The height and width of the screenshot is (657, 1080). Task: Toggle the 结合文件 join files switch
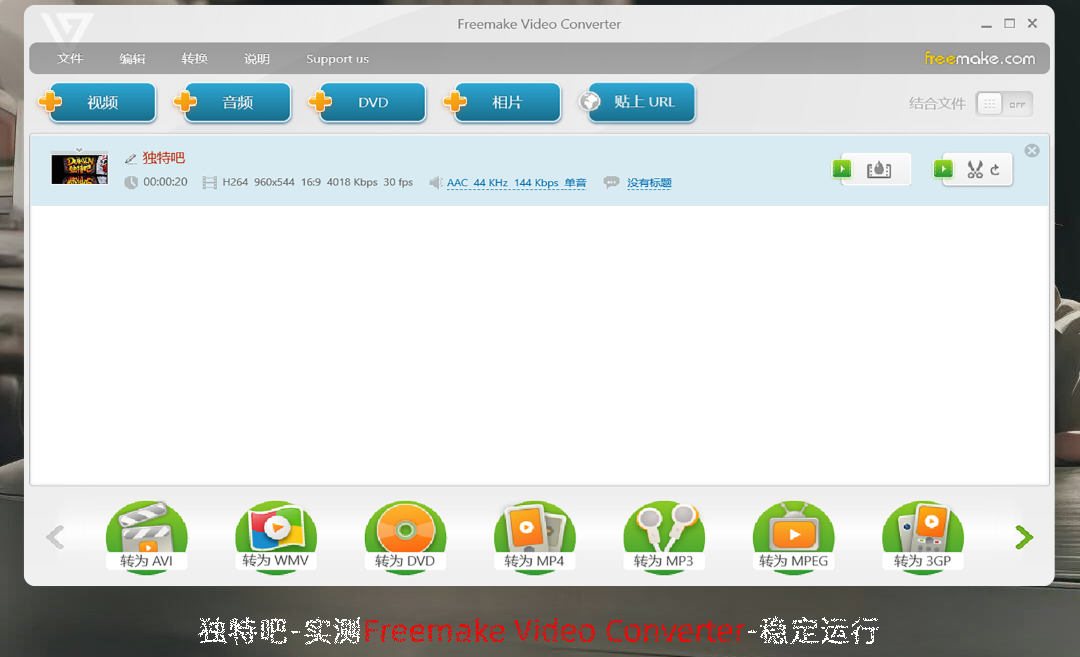click(x=1003, y=104)
